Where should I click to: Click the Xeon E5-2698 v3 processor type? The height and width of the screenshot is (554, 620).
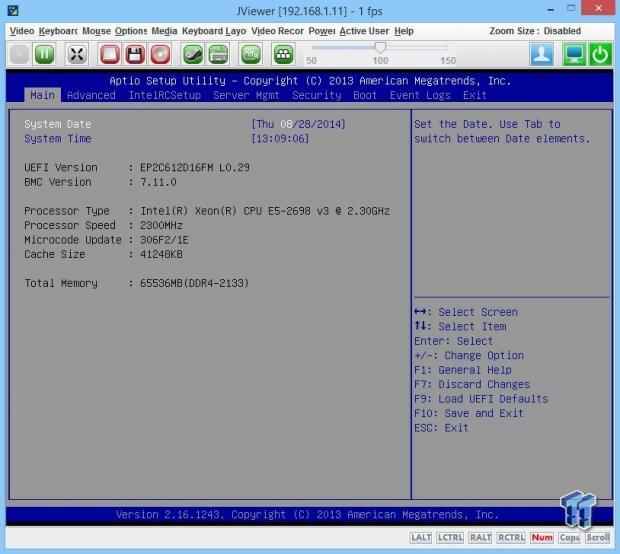tap(265, 211)
